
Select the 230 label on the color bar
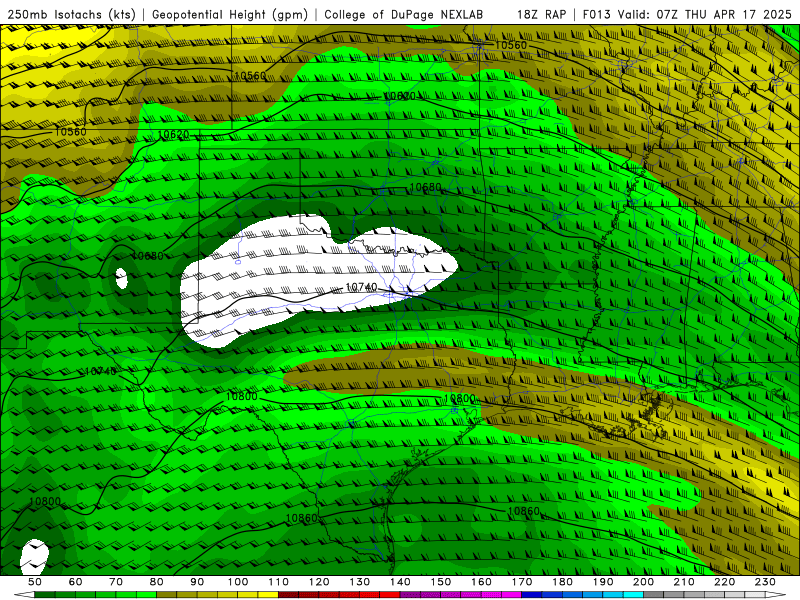click(765, 582)
